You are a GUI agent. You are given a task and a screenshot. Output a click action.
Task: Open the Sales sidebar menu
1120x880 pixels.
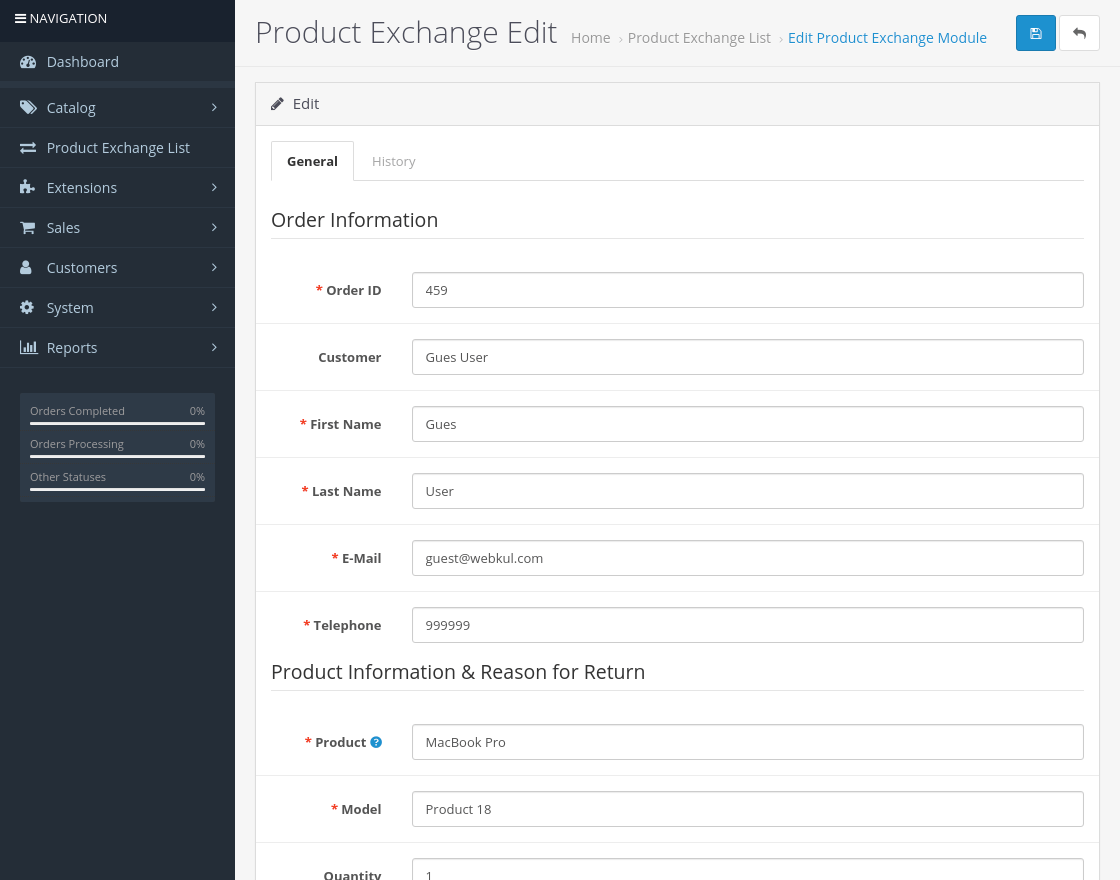click(117, 228)
